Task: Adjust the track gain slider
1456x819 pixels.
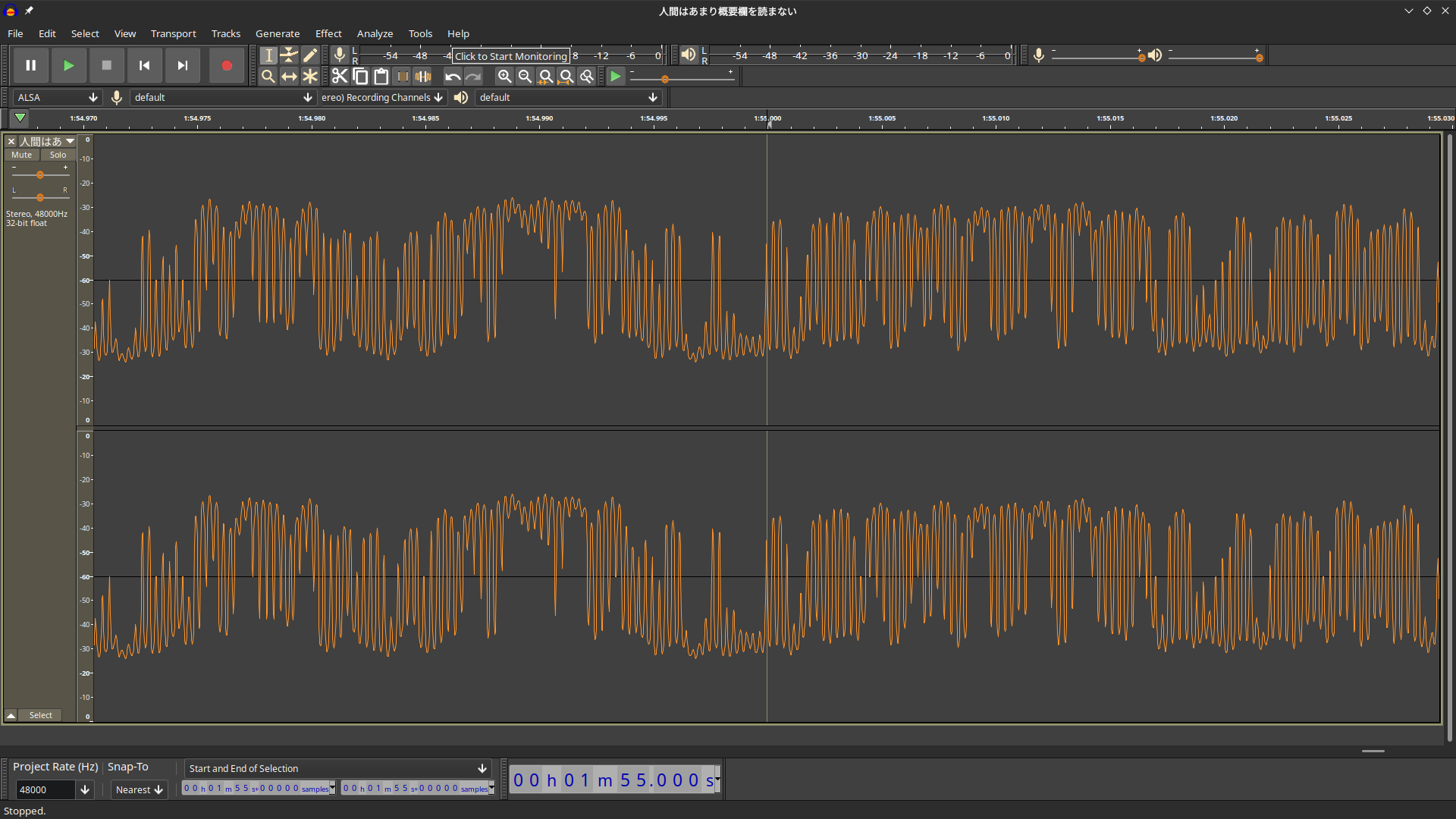Action: [40, 174]
